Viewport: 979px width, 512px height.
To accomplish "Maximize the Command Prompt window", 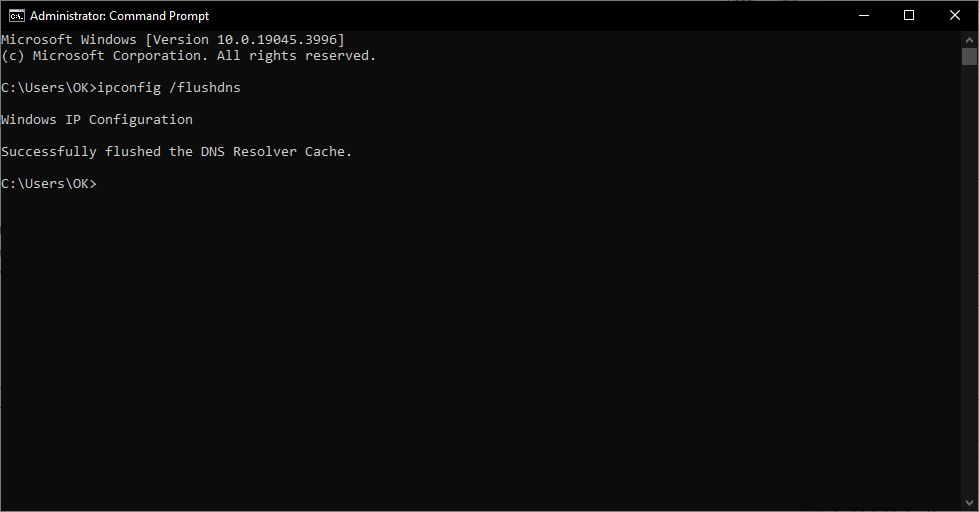I will click(x=909, y=16).
